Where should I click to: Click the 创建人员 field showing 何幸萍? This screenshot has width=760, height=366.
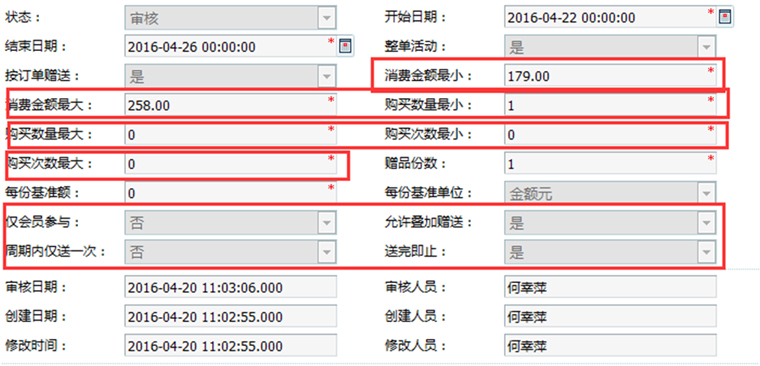[610, 317]
